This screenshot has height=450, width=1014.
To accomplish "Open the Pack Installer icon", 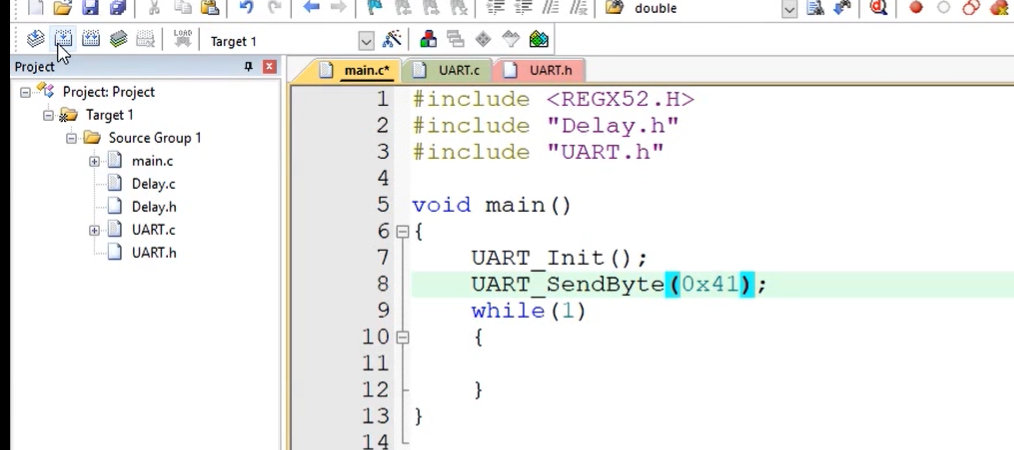I will click(539, 39).
